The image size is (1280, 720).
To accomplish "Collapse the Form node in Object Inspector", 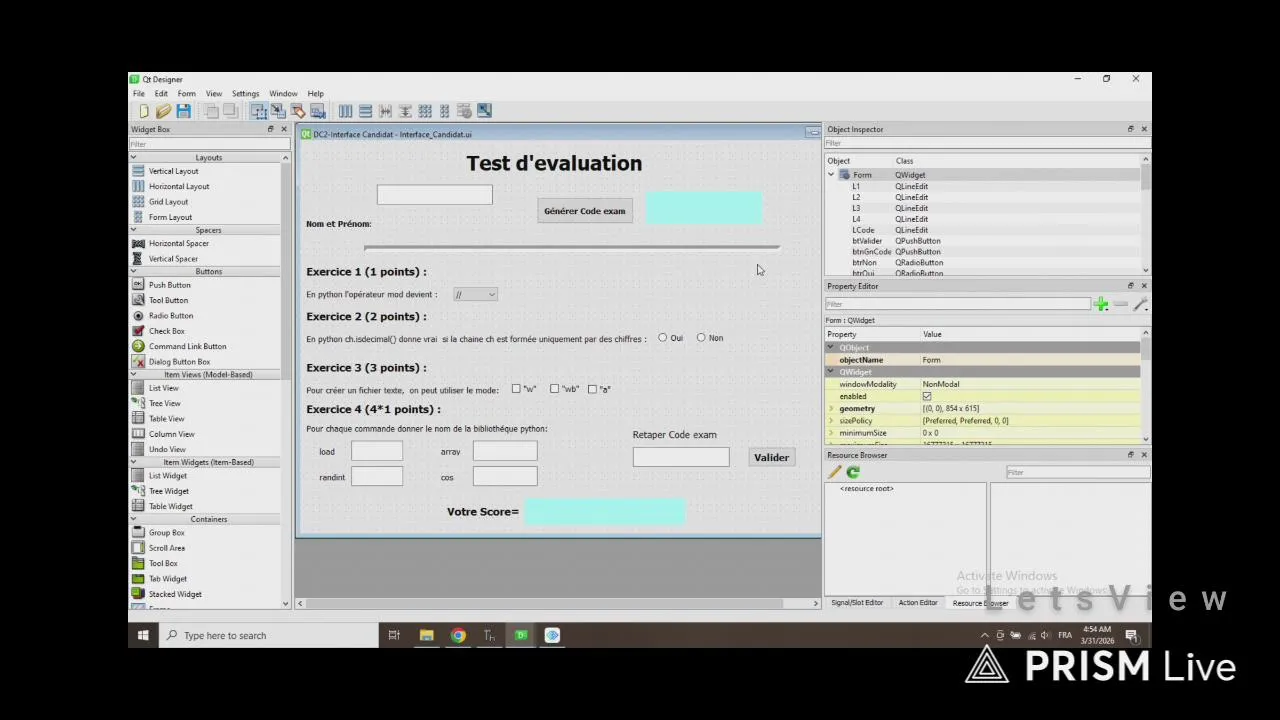I will [x=831, y=175].
